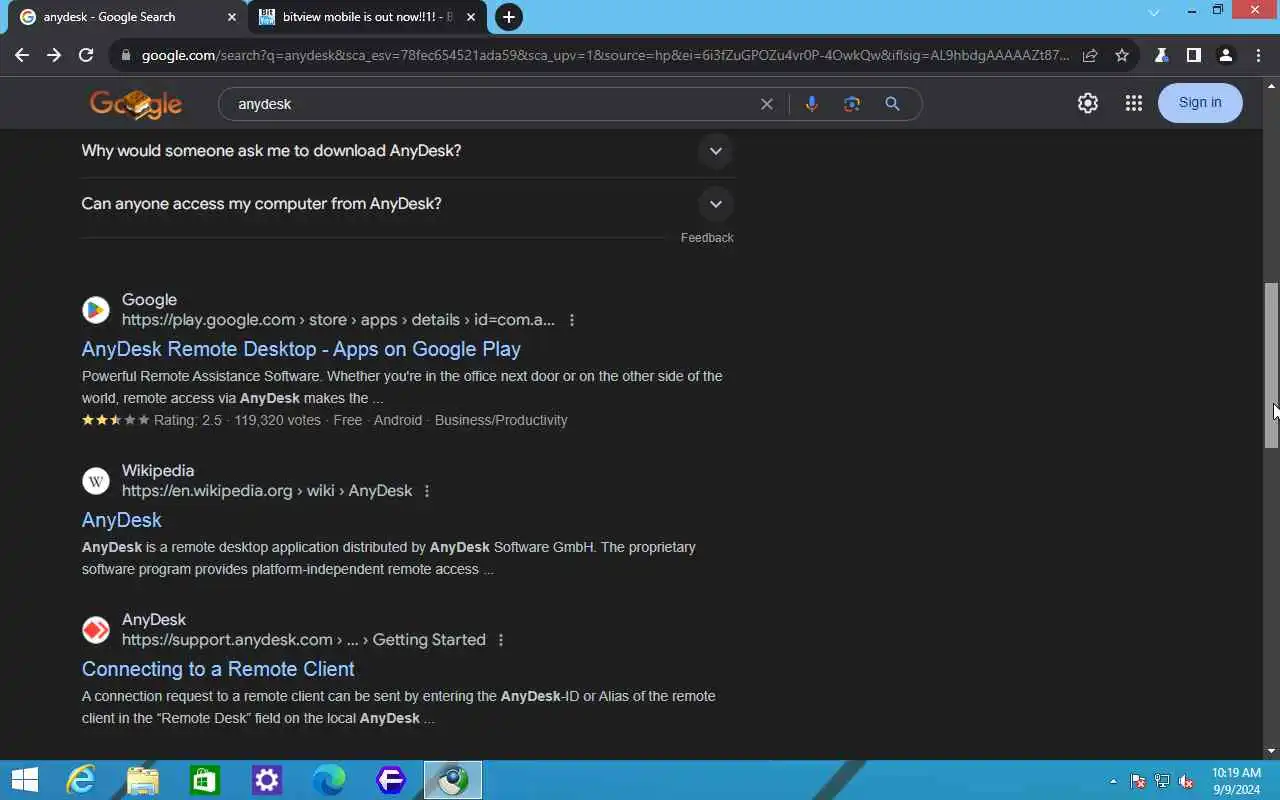Go to Google home via logo
The height and width of the screenshot is (800, 1280).
(x=136, y=104)
